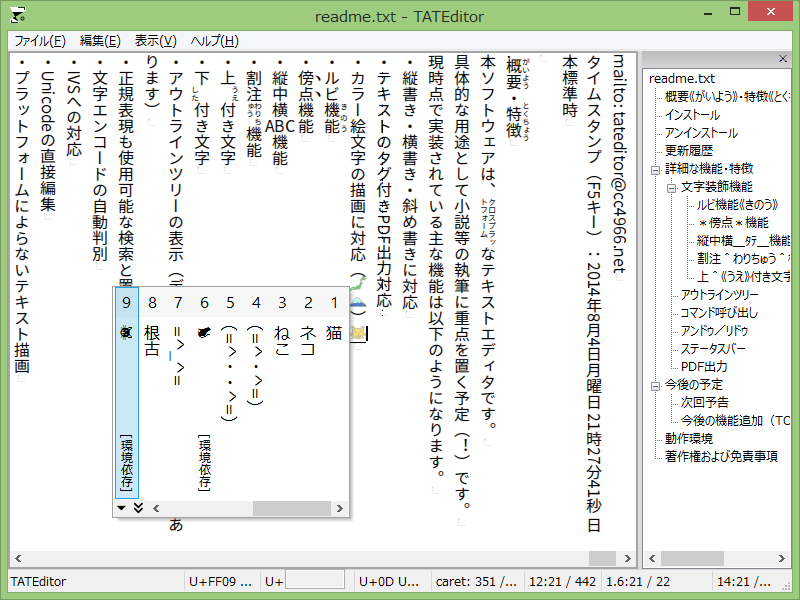Open the candidate list dropdown arrow

coord(121,508)
